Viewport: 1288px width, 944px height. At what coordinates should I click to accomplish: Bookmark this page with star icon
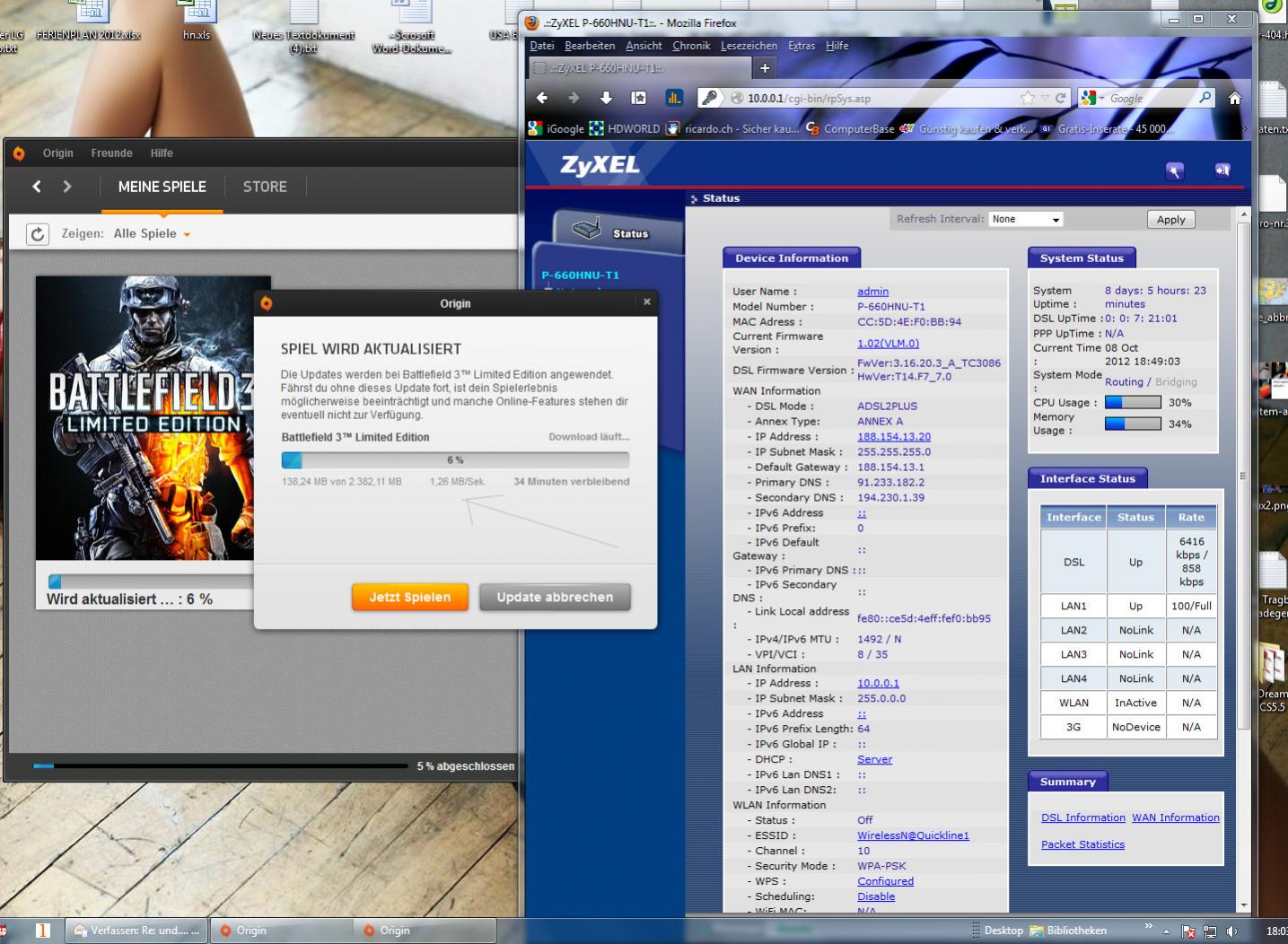point(1027,98)
